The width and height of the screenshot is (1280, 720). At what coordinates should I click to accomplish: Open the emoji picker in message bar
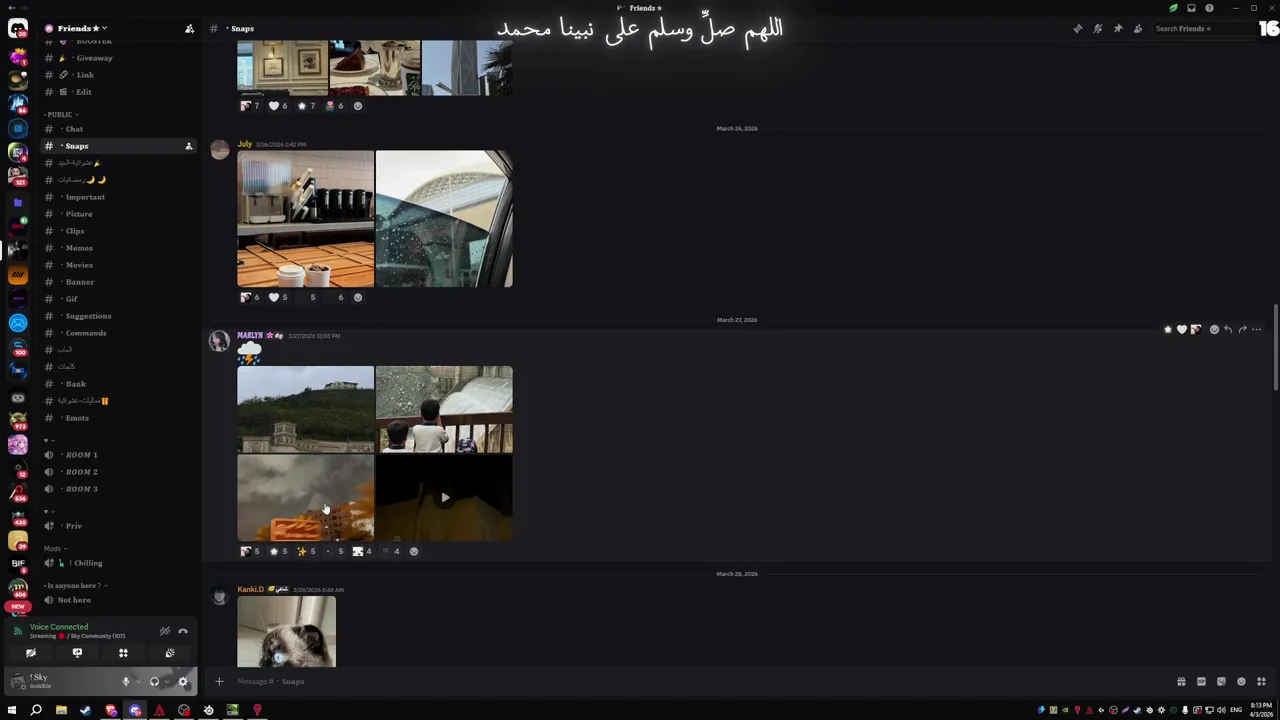pos(1241,682)
